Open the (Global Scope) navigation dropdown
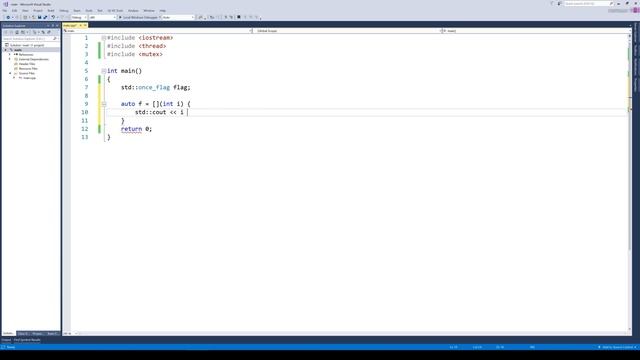Viewport: 640px width, 360px height. pos(347,31)
